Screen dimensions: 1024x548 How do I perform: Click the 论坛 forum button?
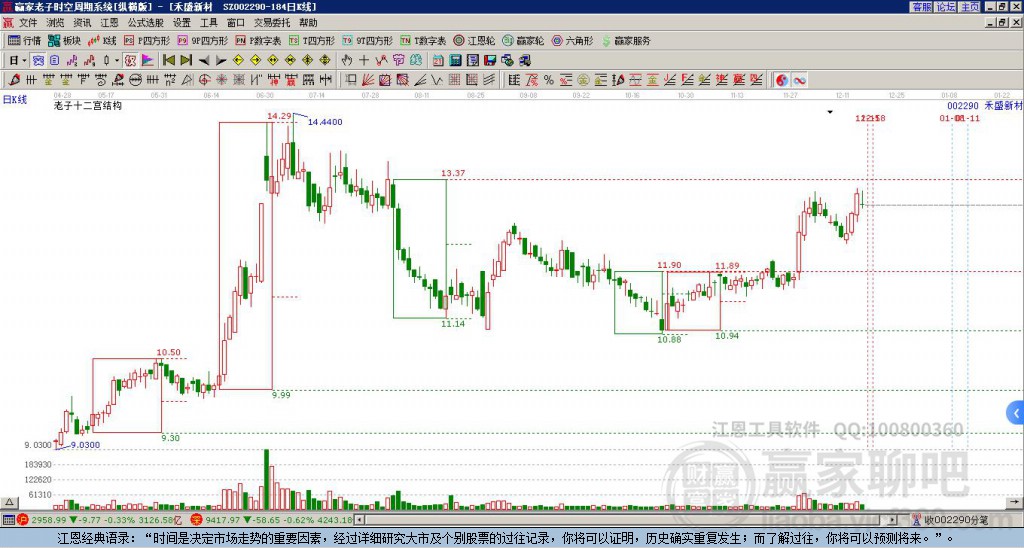(945, 7)
